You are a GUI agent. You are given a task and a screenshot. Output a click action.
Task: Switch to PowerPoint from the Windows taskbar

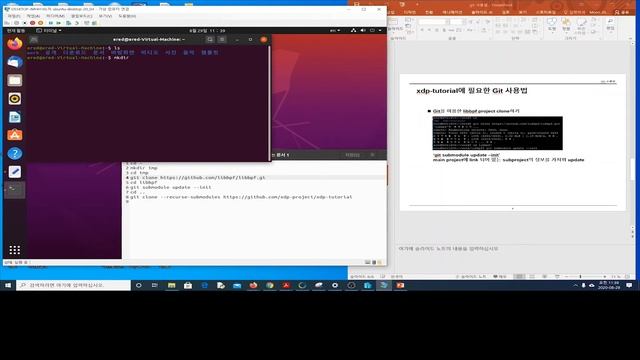(400, 285)
